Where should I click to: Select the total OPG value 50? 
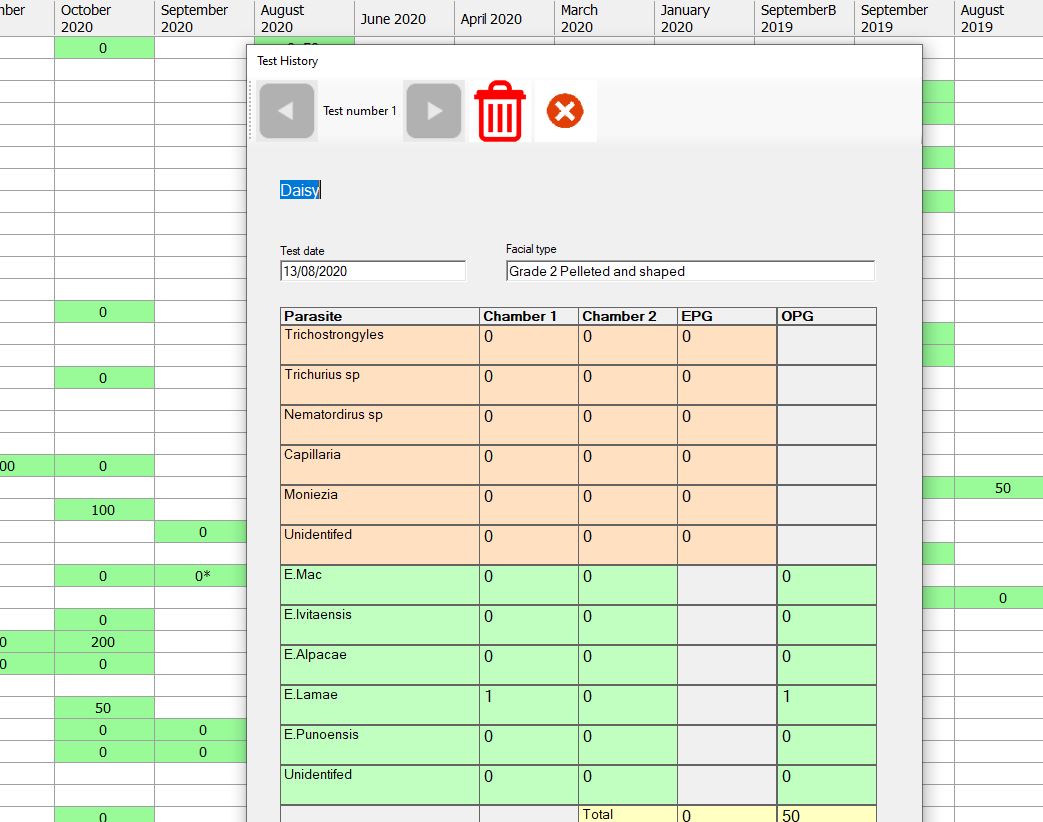coord(826,815)
